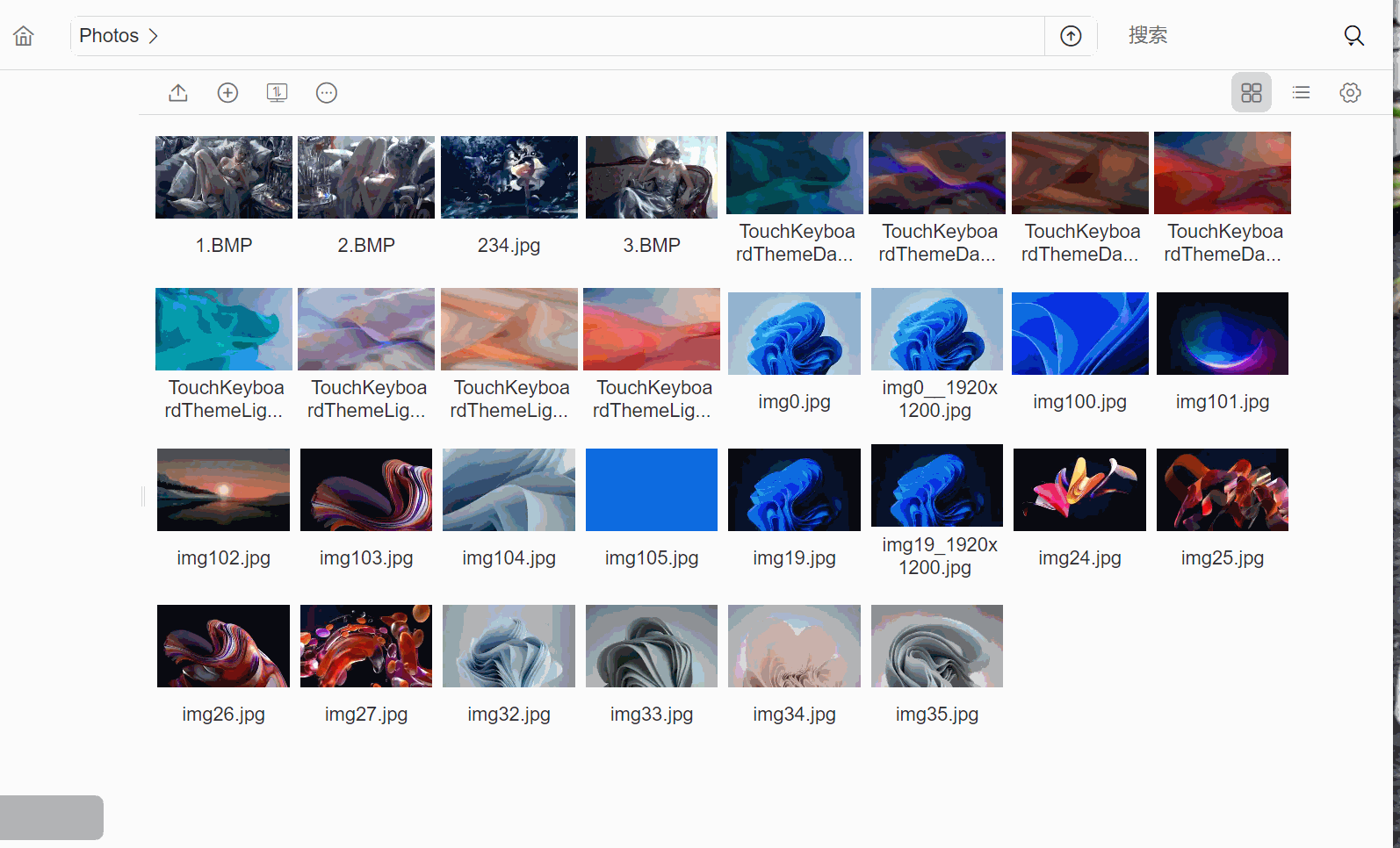The width and height of the screenshot is (1400, 848).
Task: Select img0__1920x1200.jpg thumbnail
Action: point(937,329)
